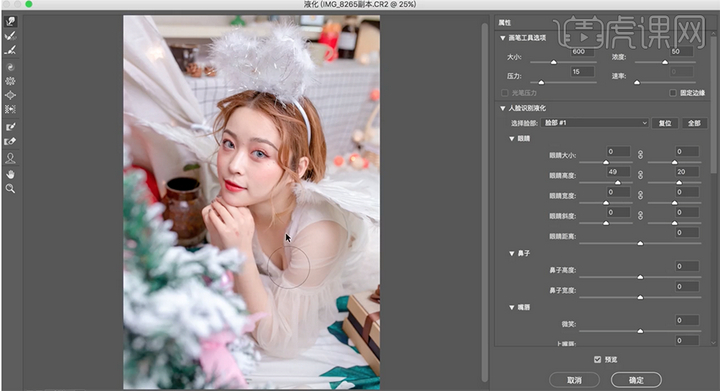Click the 全部 button
720x391 pixels.
694,123
